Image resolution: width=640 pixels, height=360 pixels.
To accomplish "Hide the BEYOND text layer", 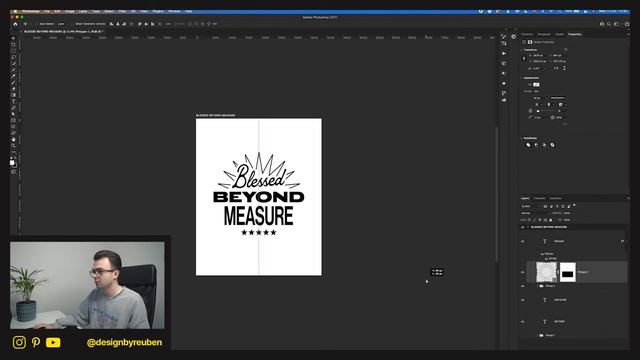I will tap(522, 322).
